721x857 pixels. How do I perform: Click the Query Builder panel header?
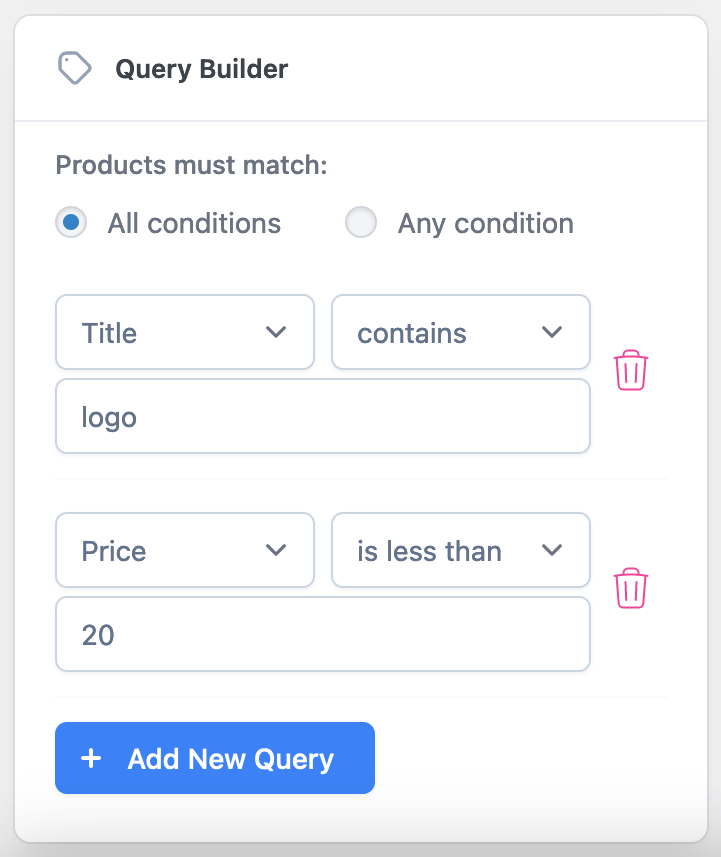click(x=203, y=68)
